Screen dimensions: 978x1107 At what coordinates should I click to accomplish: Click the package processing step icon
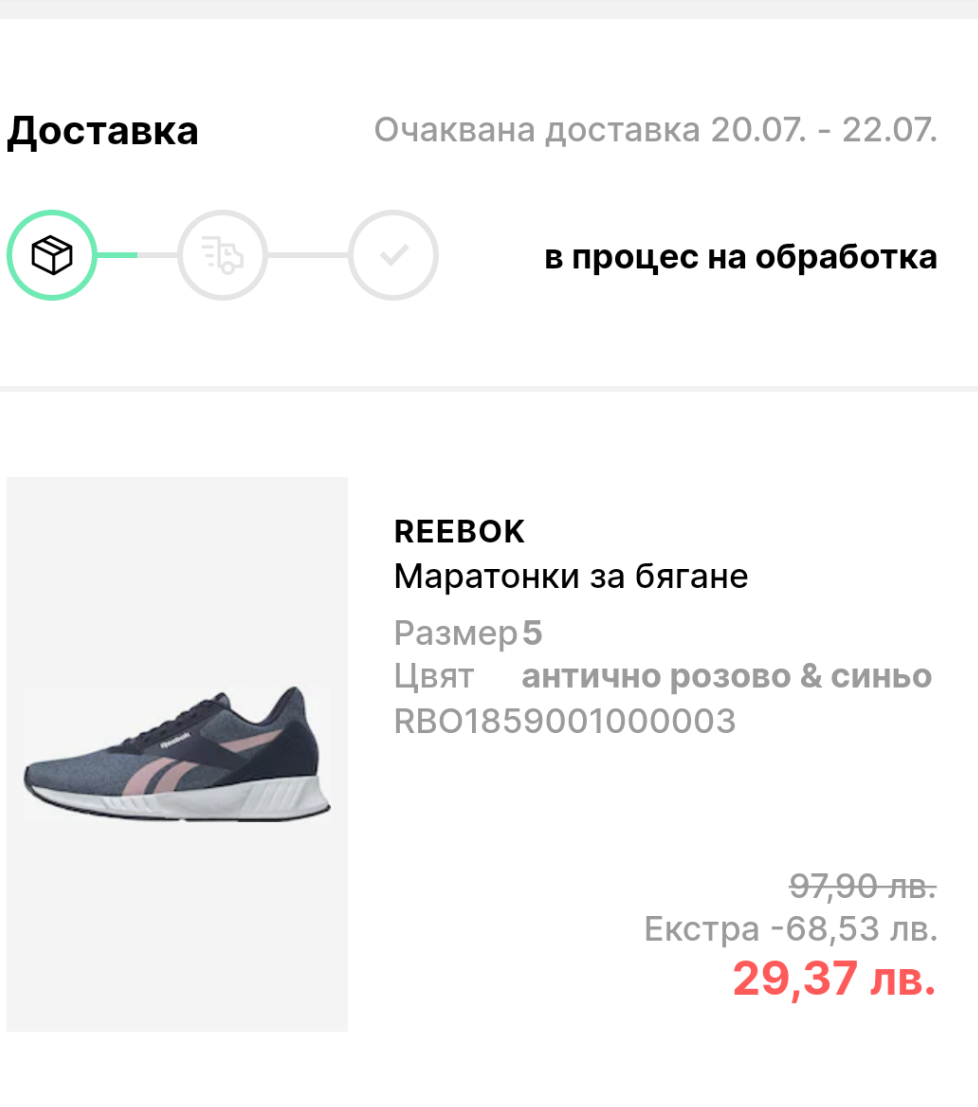pos(53,256)
